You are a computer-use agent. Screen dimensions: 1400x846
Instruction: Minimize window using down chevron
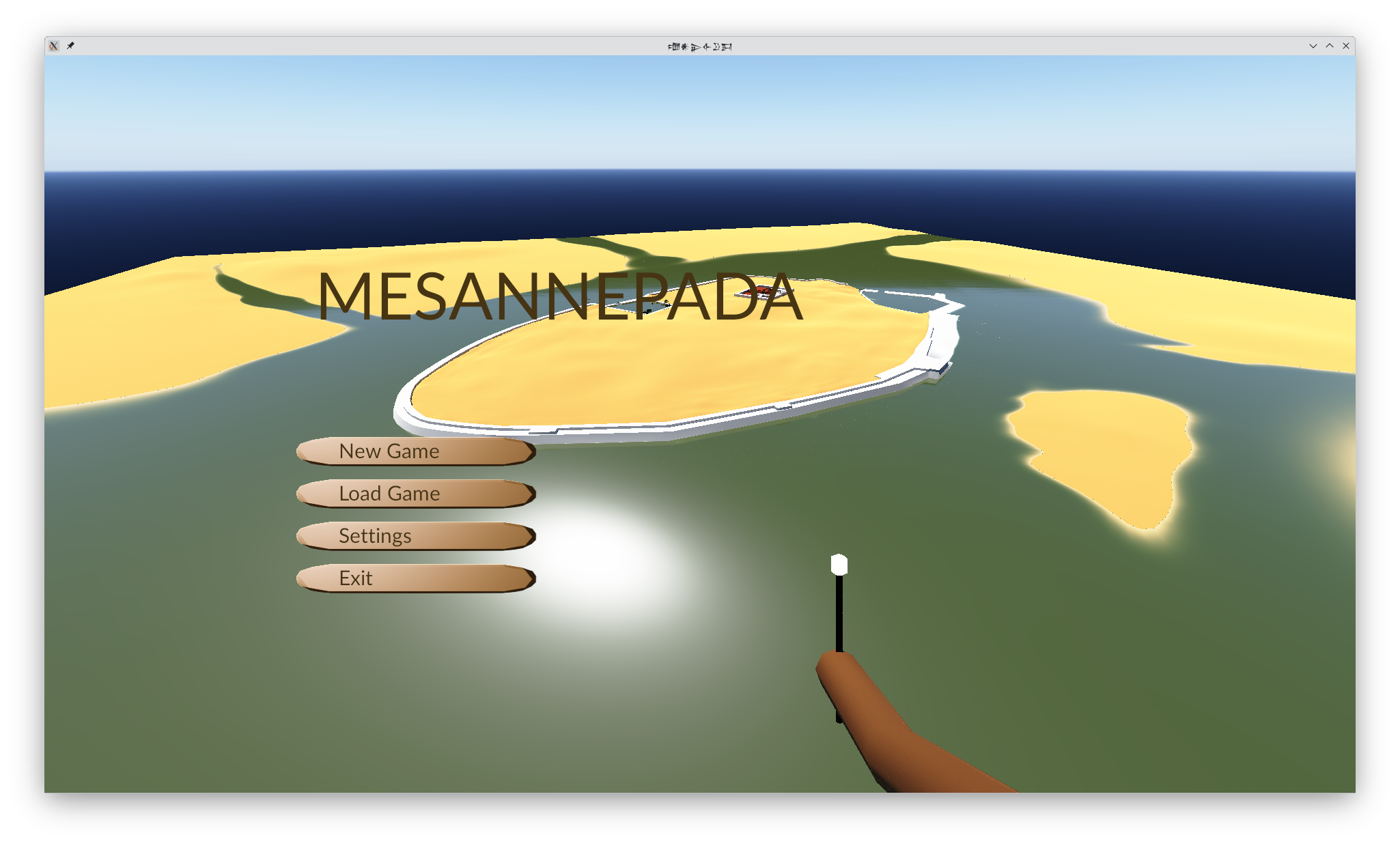[1313, 46]
